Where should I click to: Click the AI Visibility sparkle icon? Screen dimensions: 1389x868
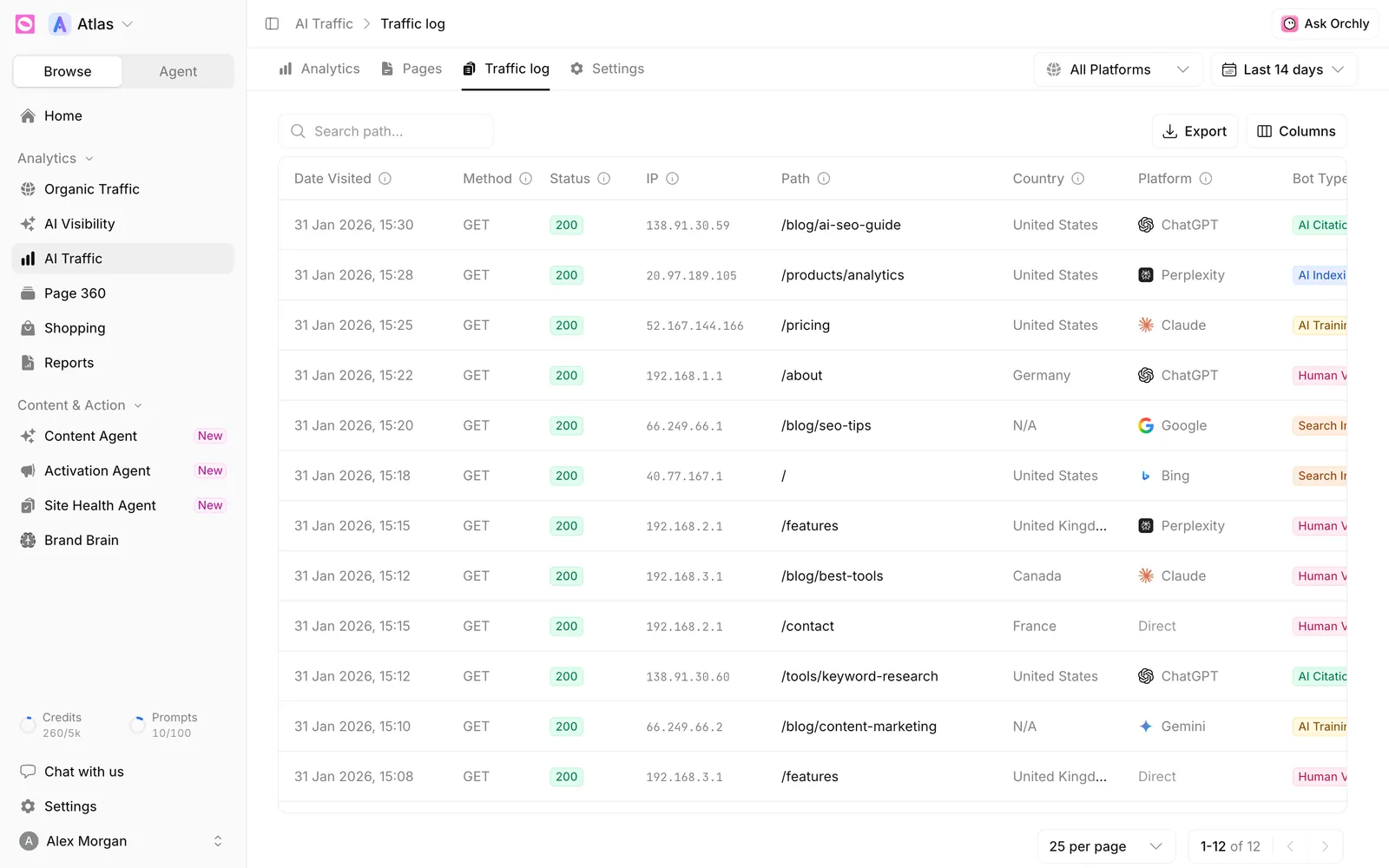point(28,224)
